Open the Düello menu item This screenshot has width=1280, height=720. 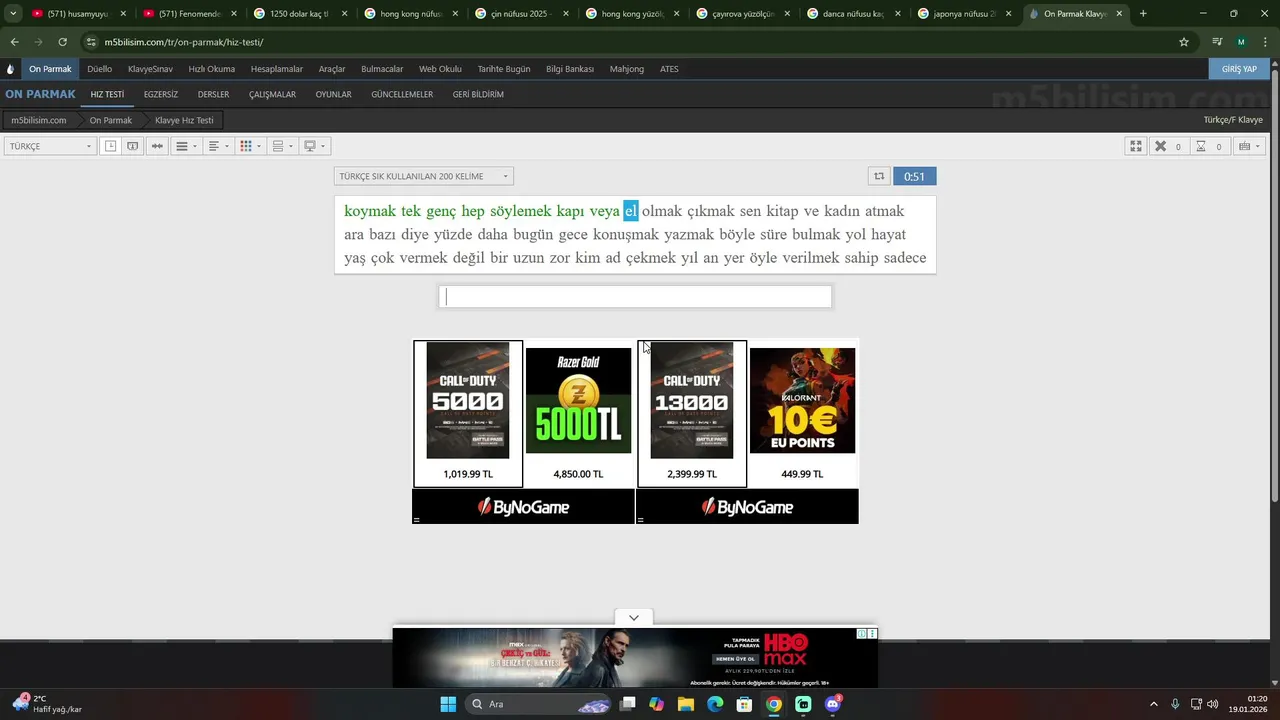(x=99, y=69)
